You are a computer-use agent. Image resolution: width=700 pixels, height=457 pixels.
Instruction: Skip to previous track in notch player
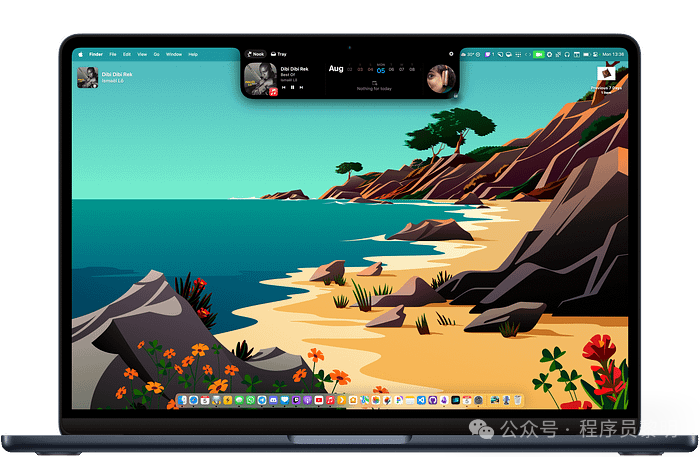tap(283, 87)
